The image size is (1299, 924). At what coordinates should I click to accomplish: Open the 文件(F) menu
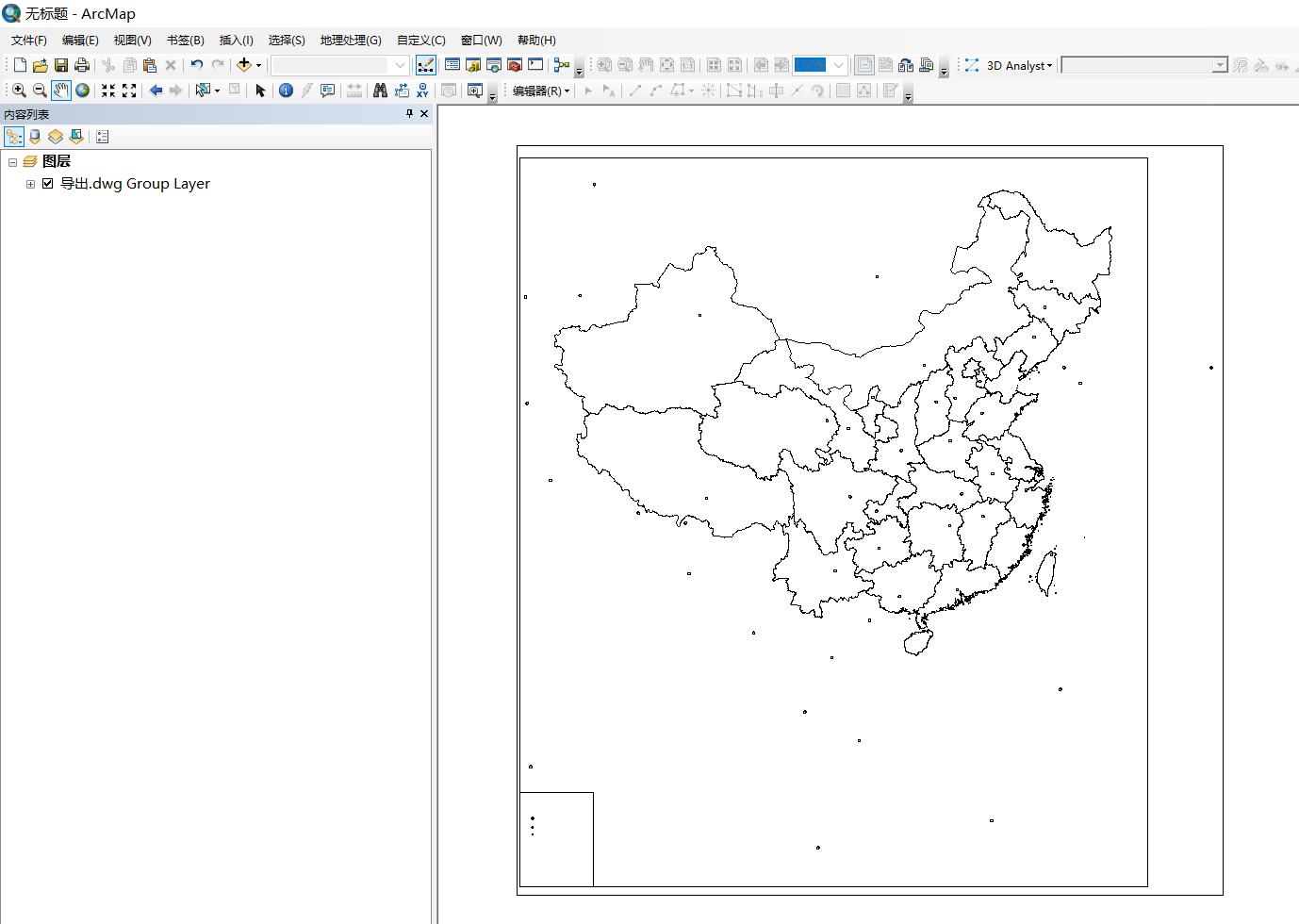pyautogui.click(x=28, y=41)
